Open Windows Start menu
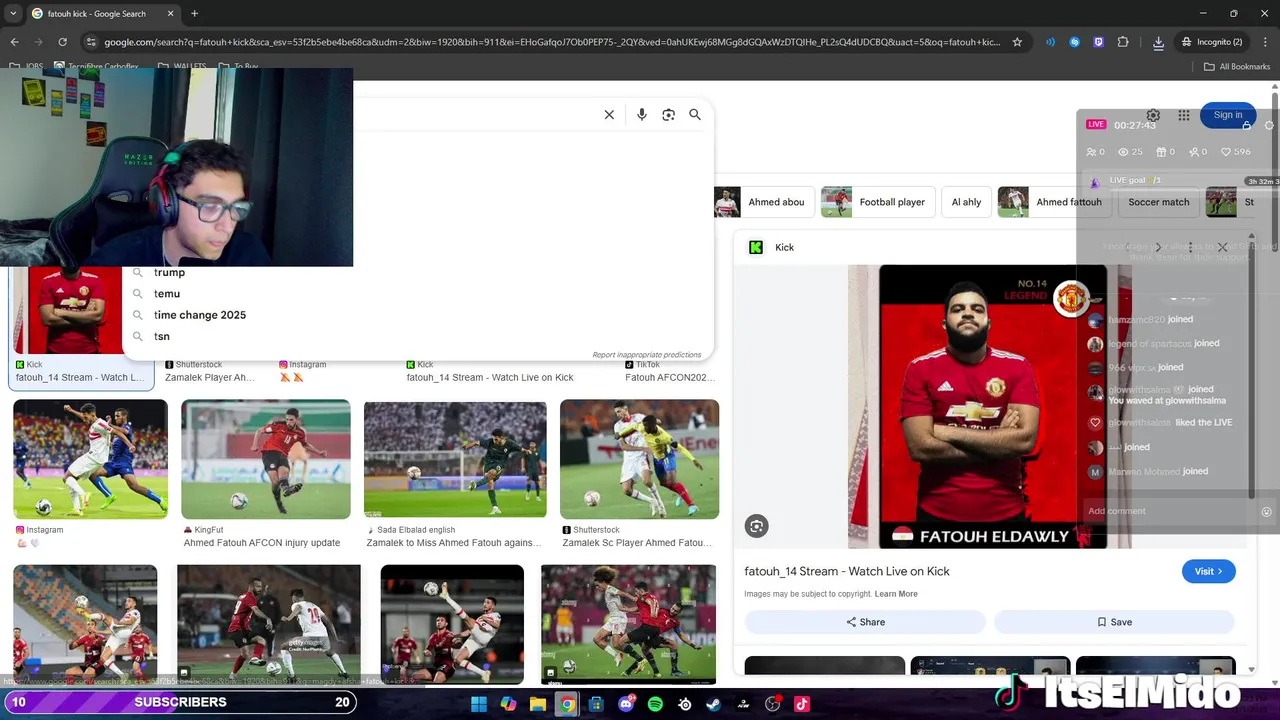This screenshot has height=720, width=1280. click(x=479, y=704)
